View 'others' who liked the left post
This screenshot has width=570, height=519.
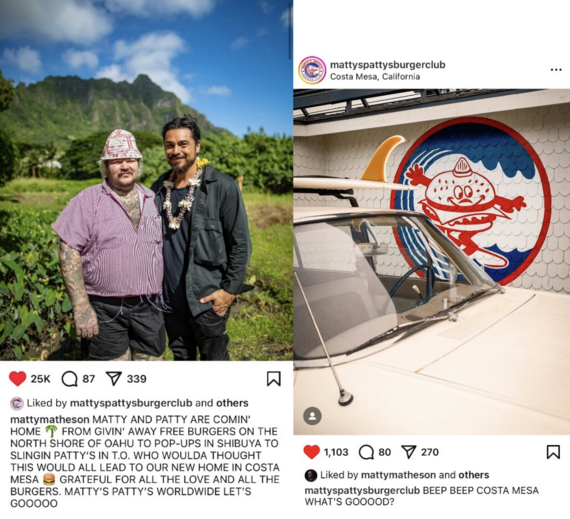click(232, 403)
